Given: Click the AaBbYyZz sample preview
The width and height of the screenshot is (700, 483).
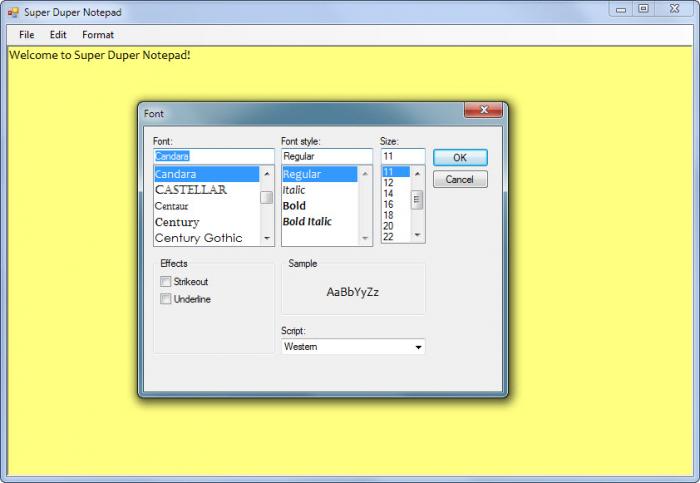Looking at the screenshot, I should pyautogui.click(x=353, y=292).
